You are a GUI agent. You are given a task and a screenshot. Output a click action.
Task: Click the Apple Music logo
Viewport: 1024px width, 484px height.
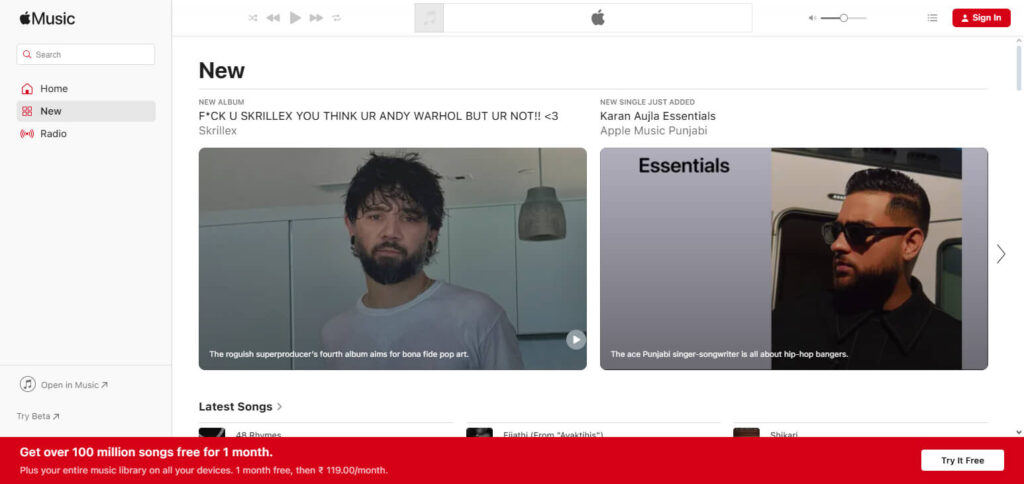point(47,18)
